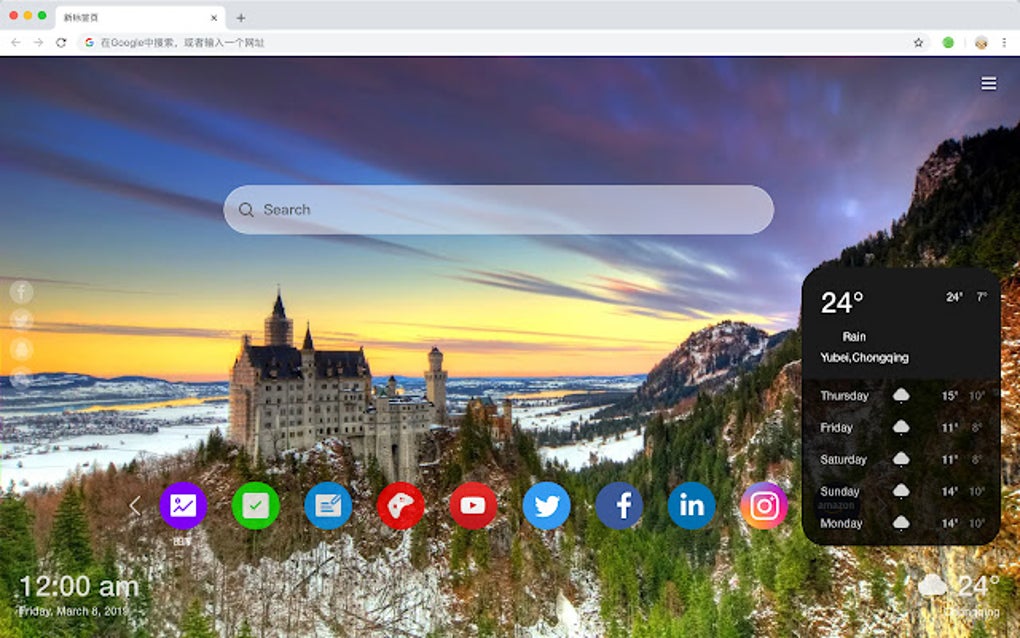Click the left chevron beside the shortcut dock

pyautogui.click(x=135, y=506)
